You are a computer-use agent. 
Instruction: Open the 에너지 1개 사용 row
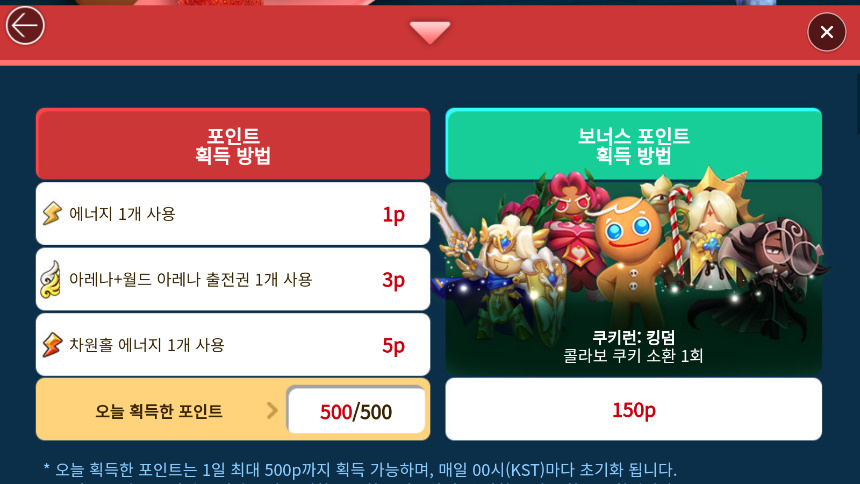click(x=233, y=213)
